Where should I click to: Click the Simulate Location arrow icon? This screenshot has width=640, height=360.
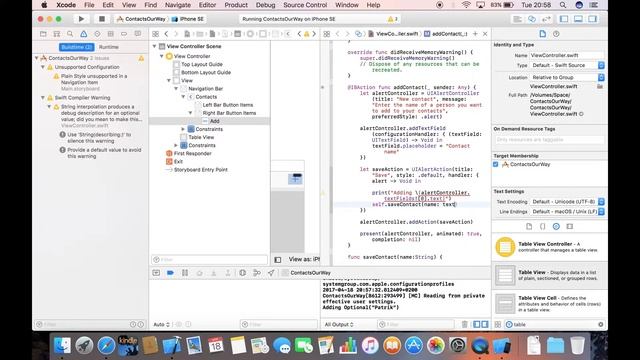click(x=271, y=273)
